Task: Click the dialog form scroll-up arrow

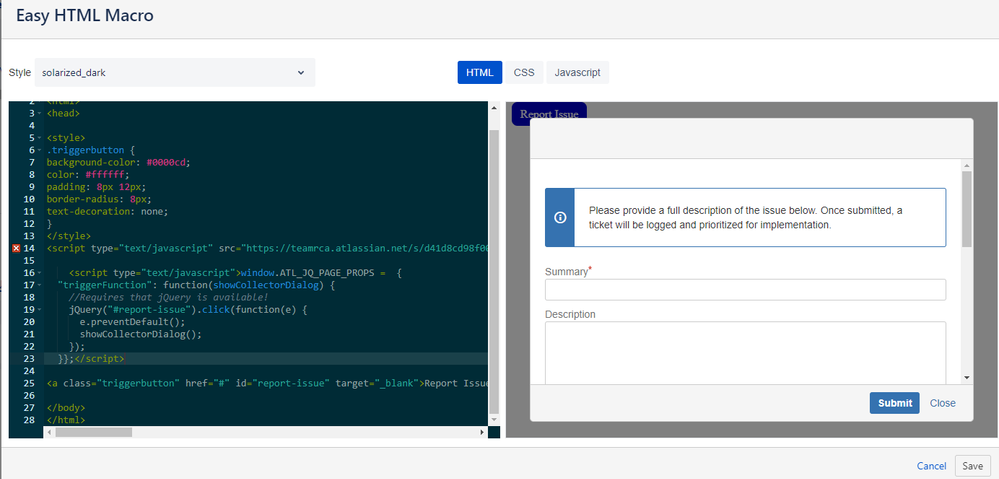Action: tap(967, 166)
